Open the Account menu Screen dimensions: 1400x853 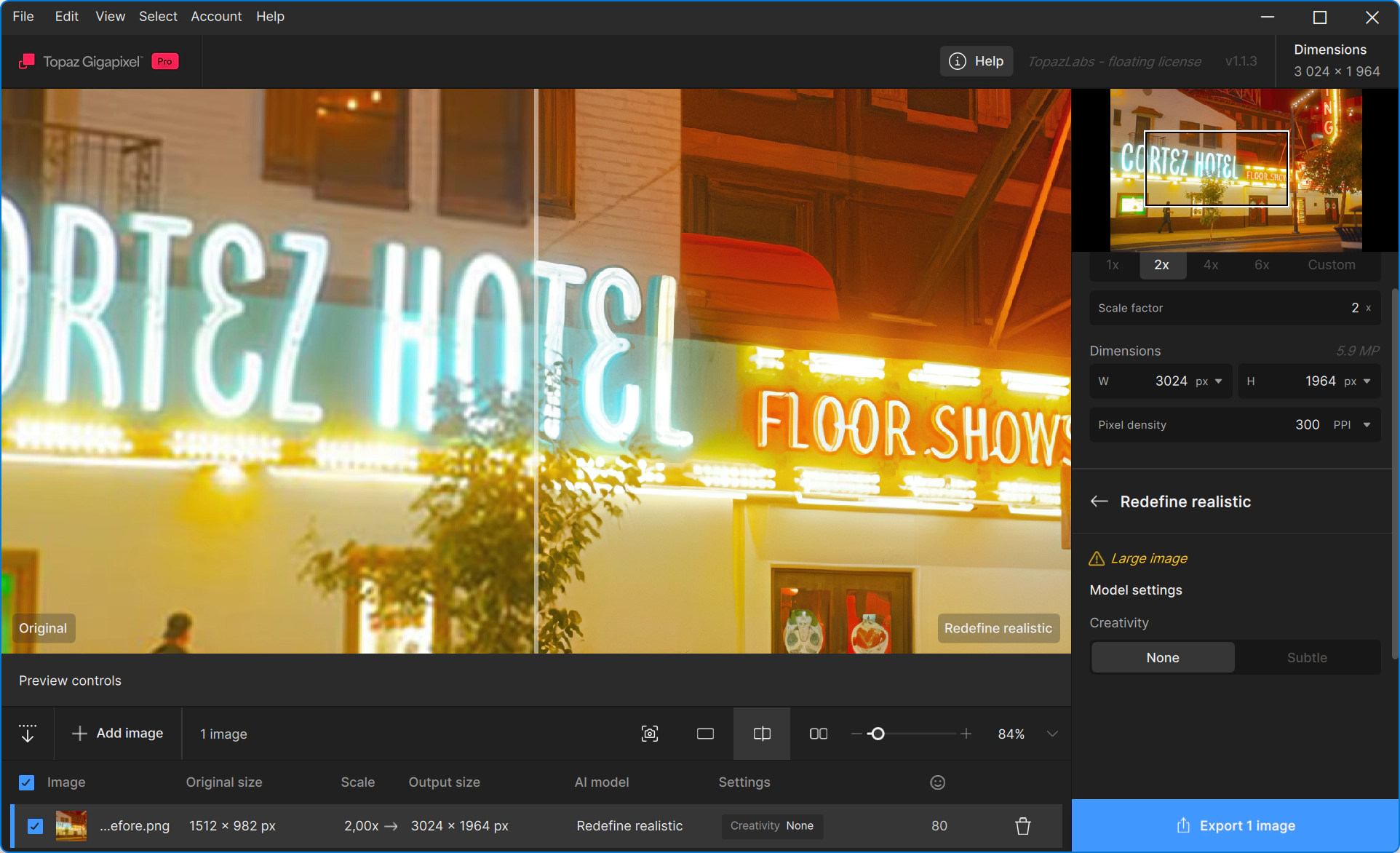click(216, 17)
